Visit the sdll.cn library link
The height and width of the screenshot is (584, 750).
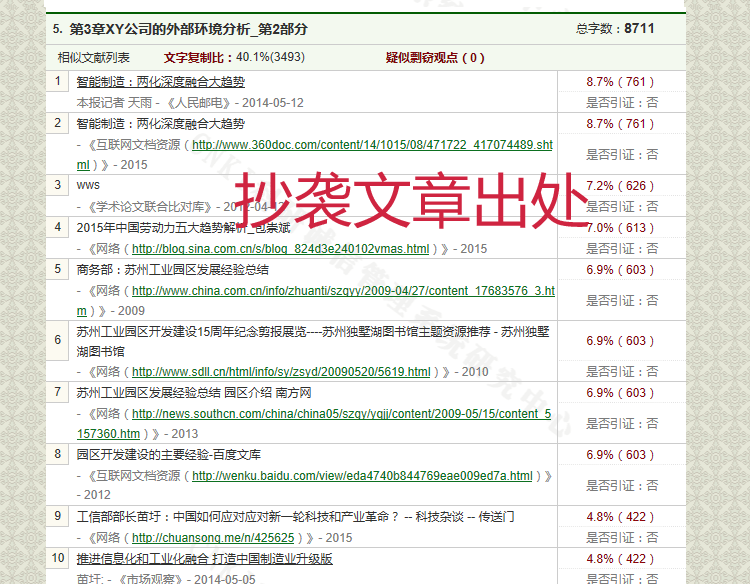point(281,372)
